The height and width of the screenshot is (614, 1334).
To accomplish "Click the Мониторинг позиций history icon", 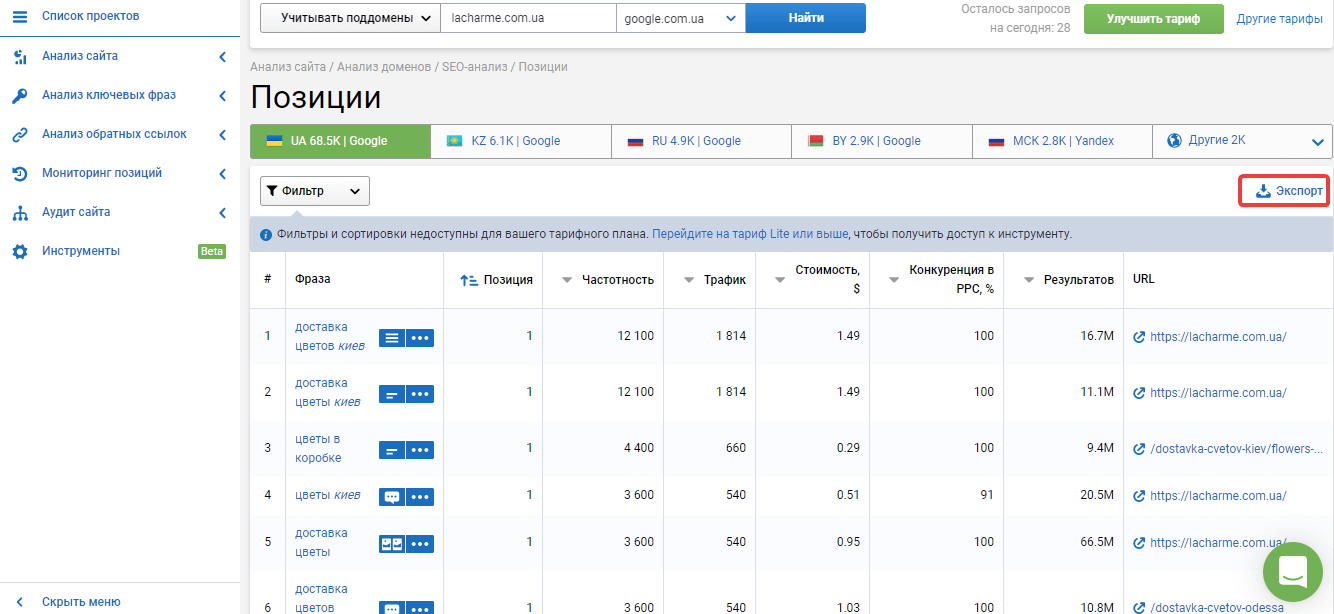I will point(20,174).
